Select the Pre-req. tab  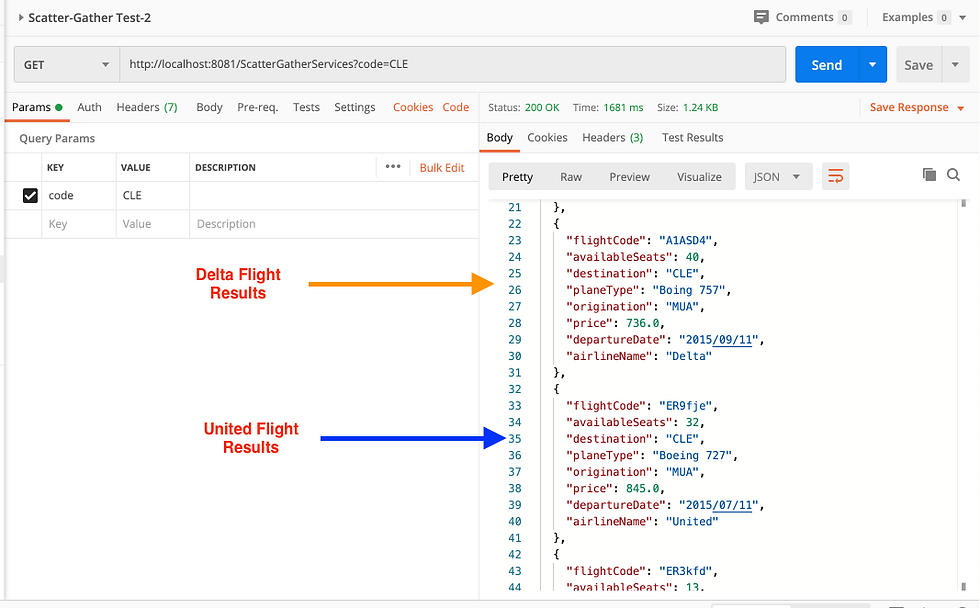[259, 107]
